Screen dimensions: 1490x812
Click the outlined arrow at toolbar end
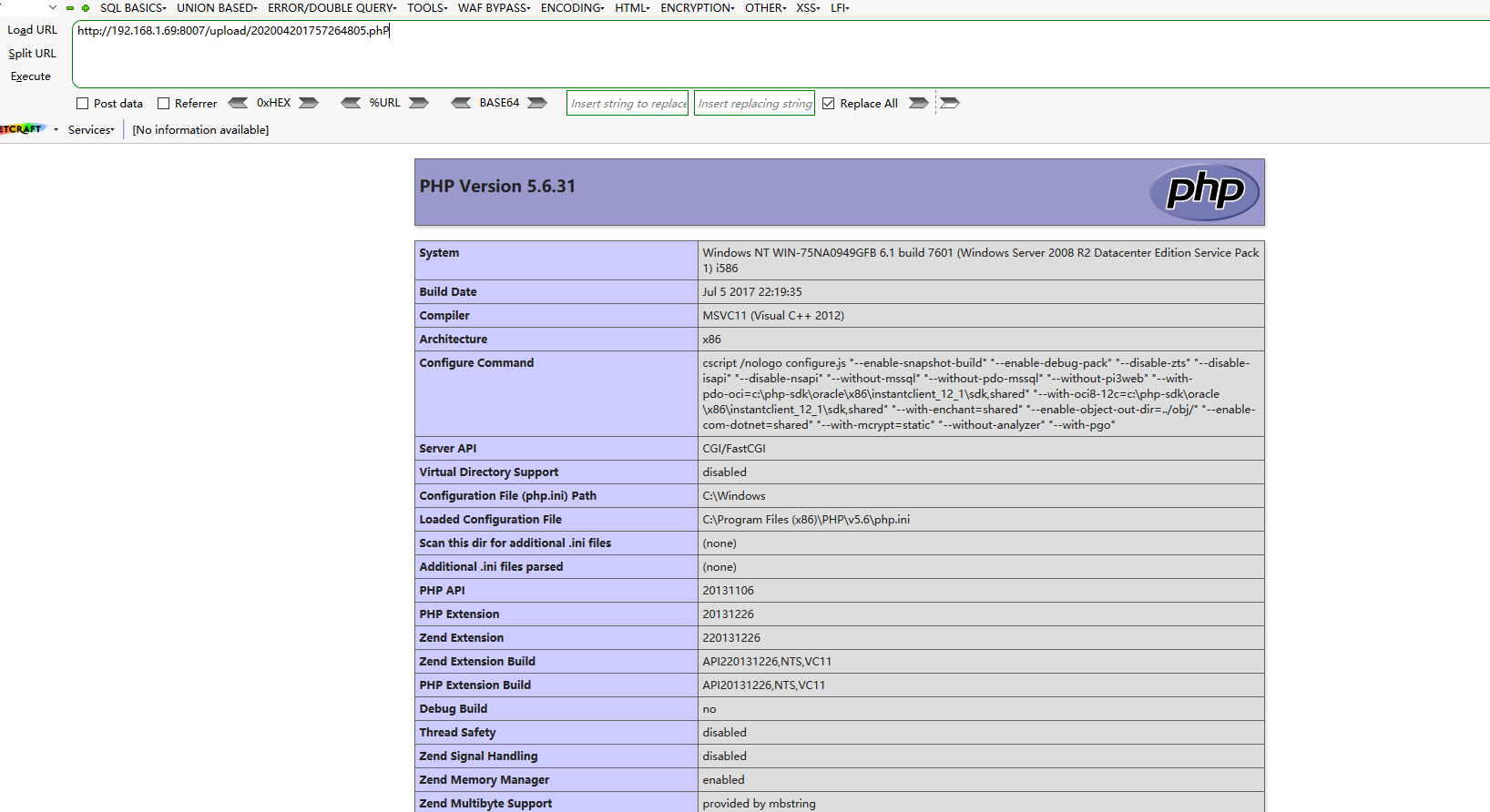[950, 103]
